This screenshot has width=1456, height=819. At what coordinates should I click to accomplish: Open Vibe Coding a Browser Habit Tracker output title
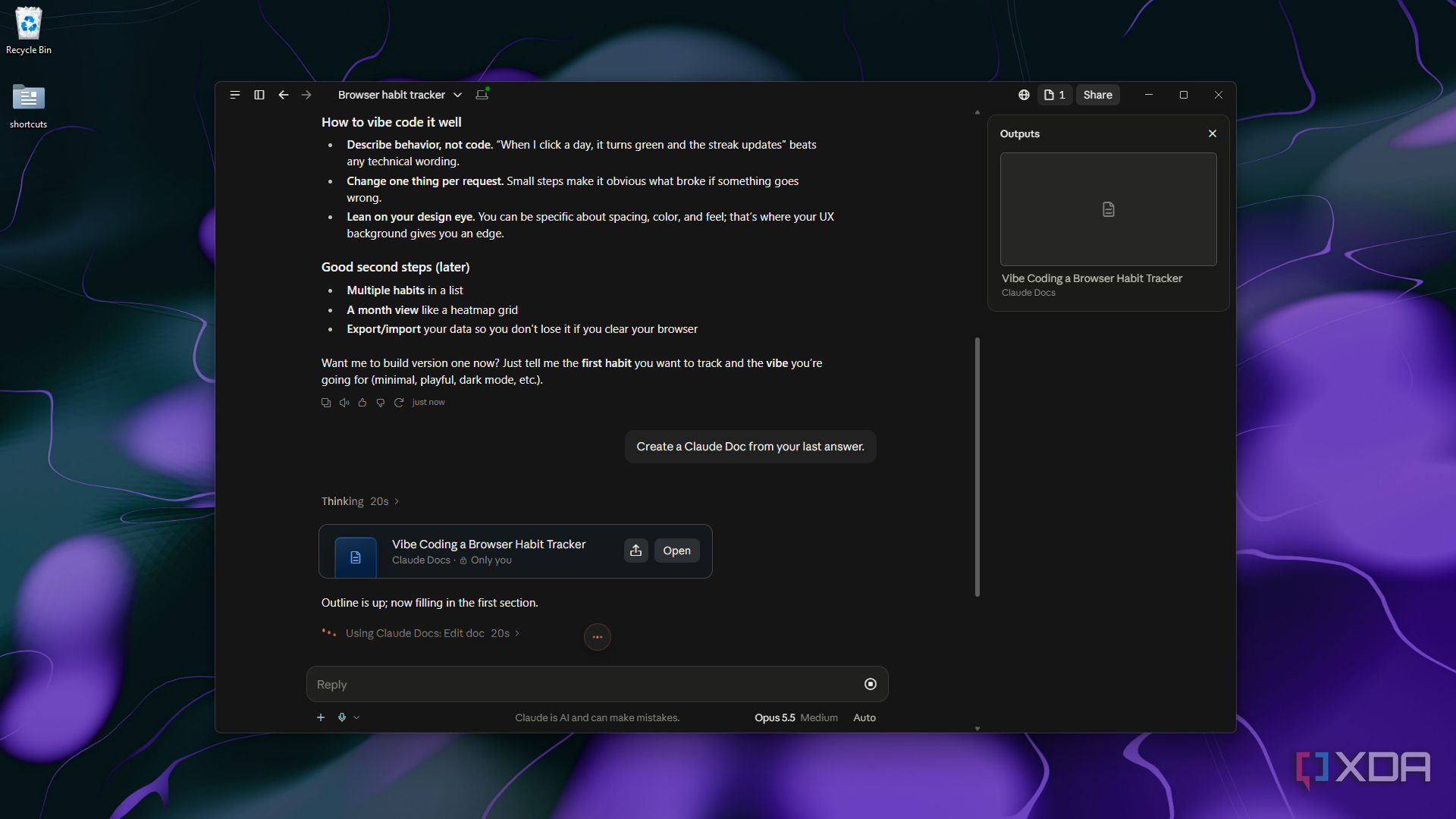1091,278
